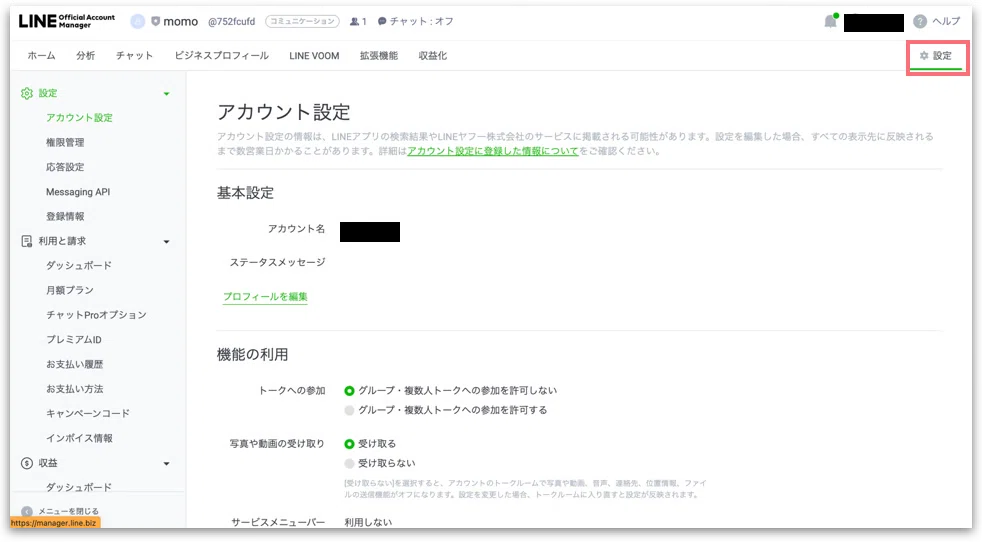
Task: Click the 収益 section header text
Action: (48, 463)
